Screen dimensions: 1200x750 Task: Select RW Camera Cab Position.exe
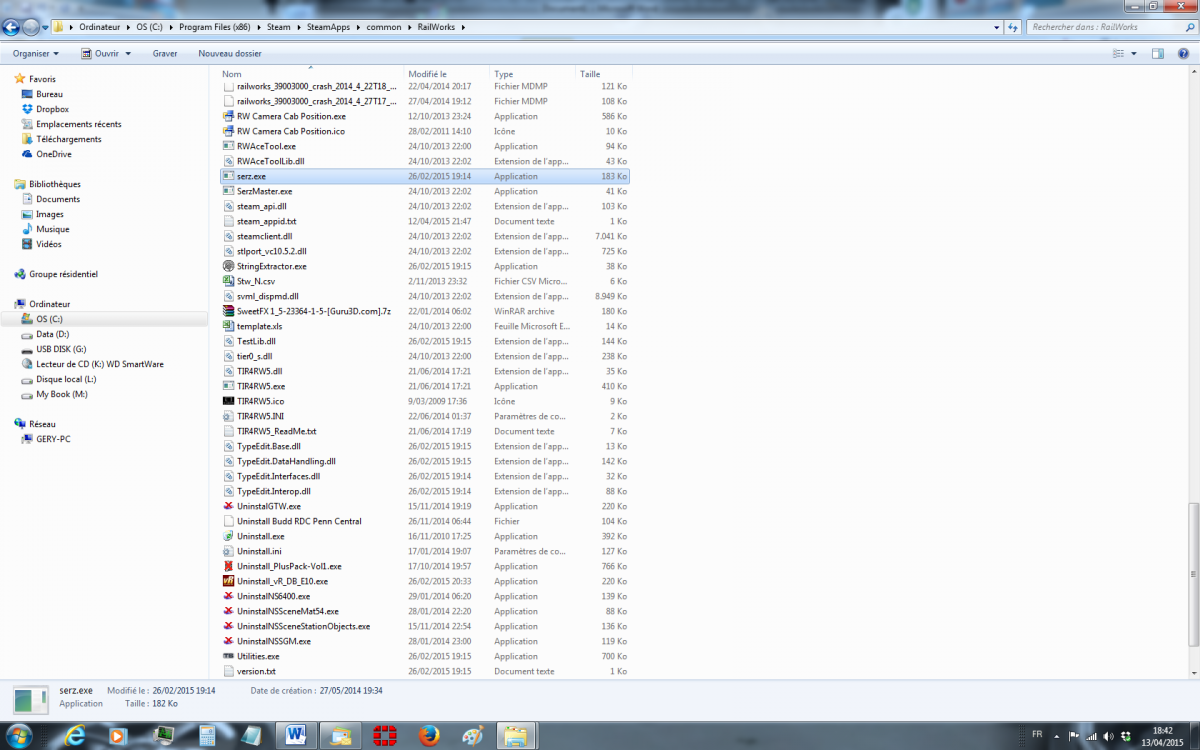291,116
